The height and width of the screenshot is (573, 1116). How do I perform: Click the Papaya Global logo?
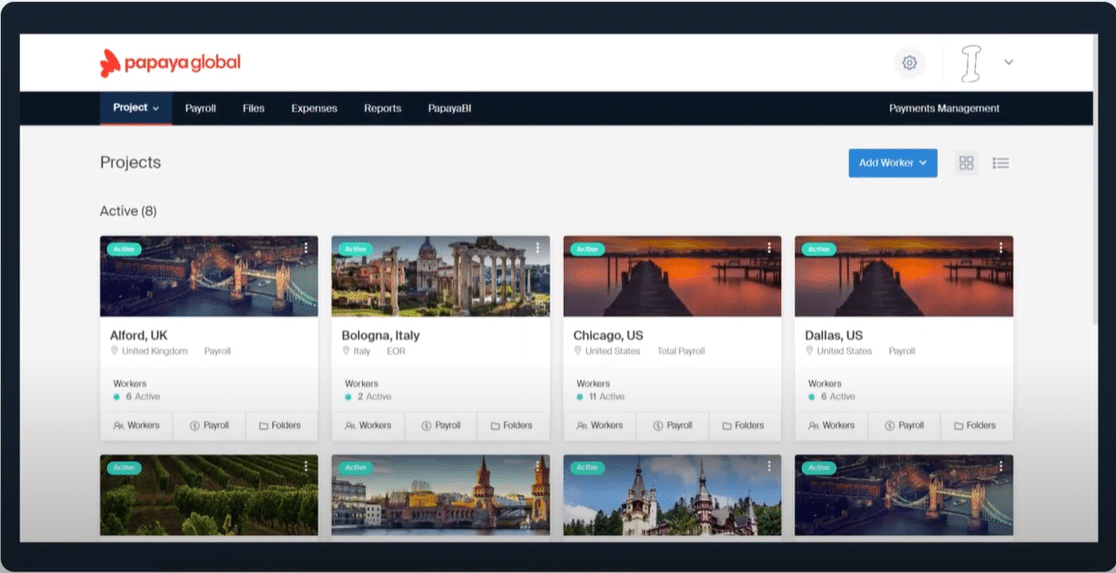(x=170, y=63)
